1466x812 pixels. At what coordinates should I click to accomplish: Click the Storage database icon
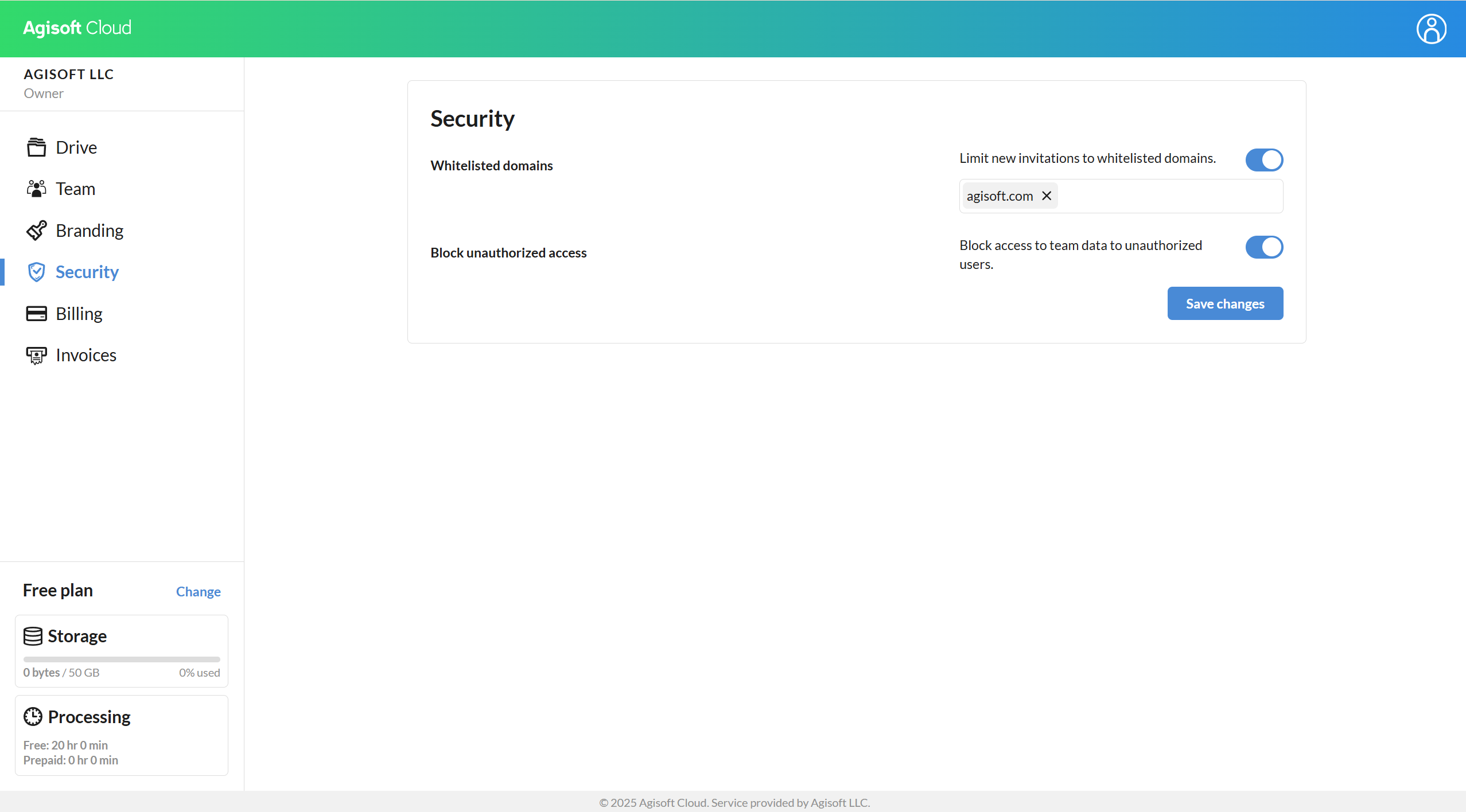pyautogui.click(x=33, y=636)
